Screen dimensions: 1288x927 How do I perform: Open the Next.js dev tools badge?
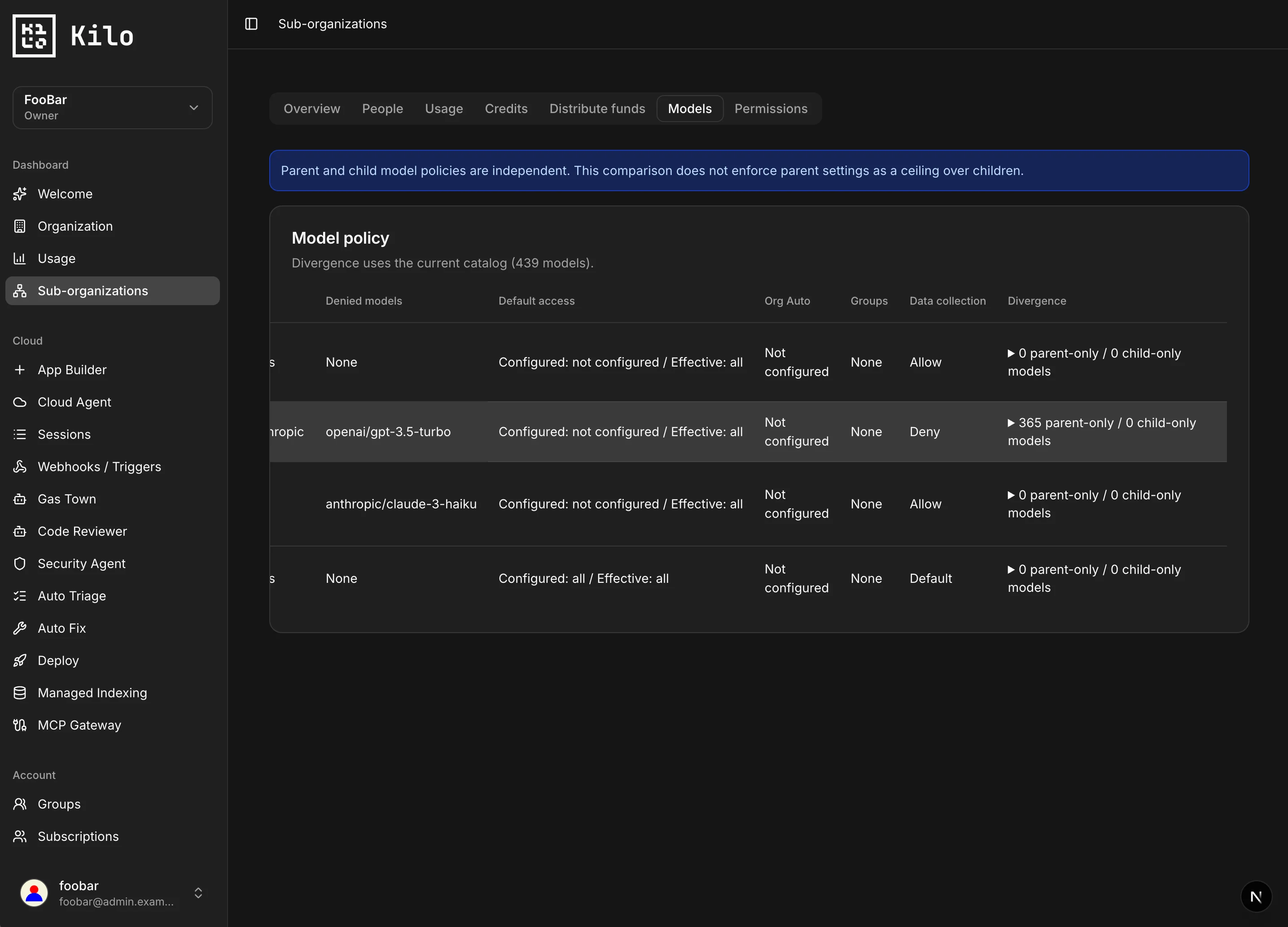1256,896
